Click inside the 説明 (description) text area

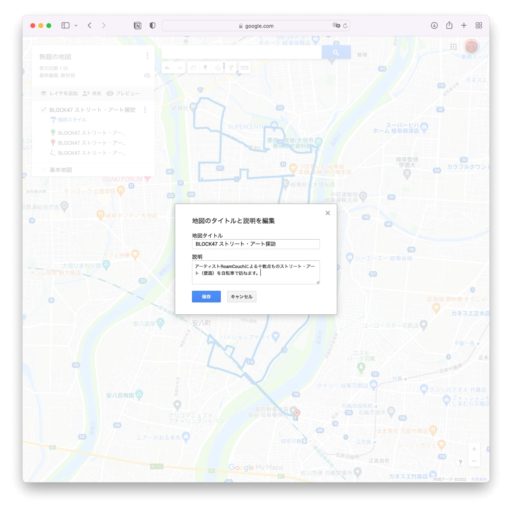256,272
